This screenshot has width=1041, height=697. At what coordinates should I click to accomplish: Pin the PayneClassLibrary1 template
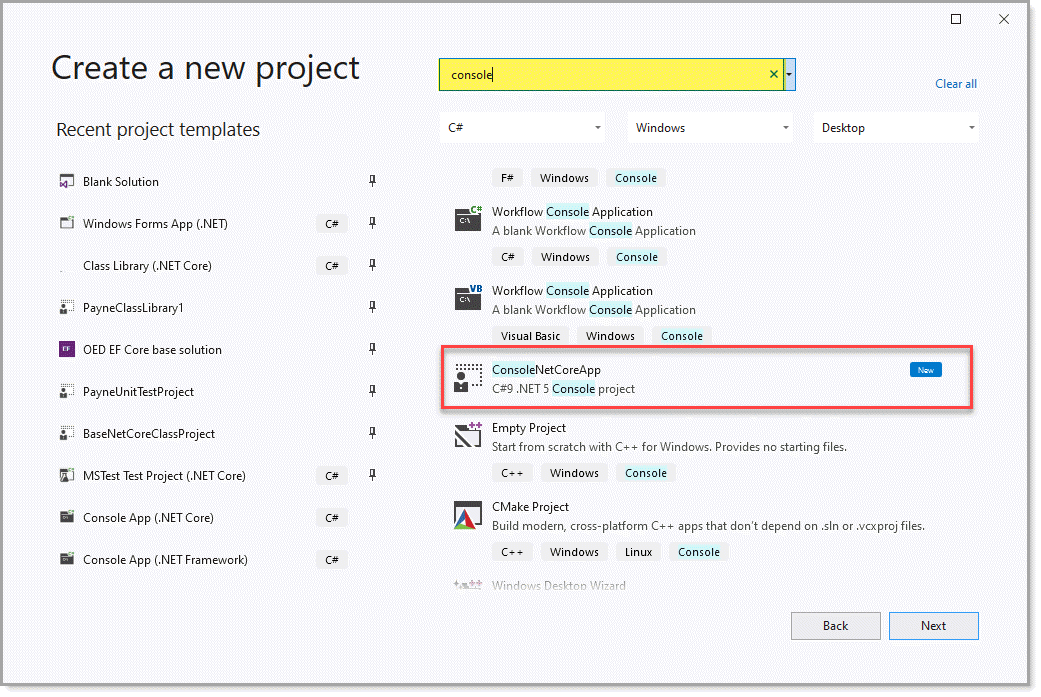coord(372,307)
